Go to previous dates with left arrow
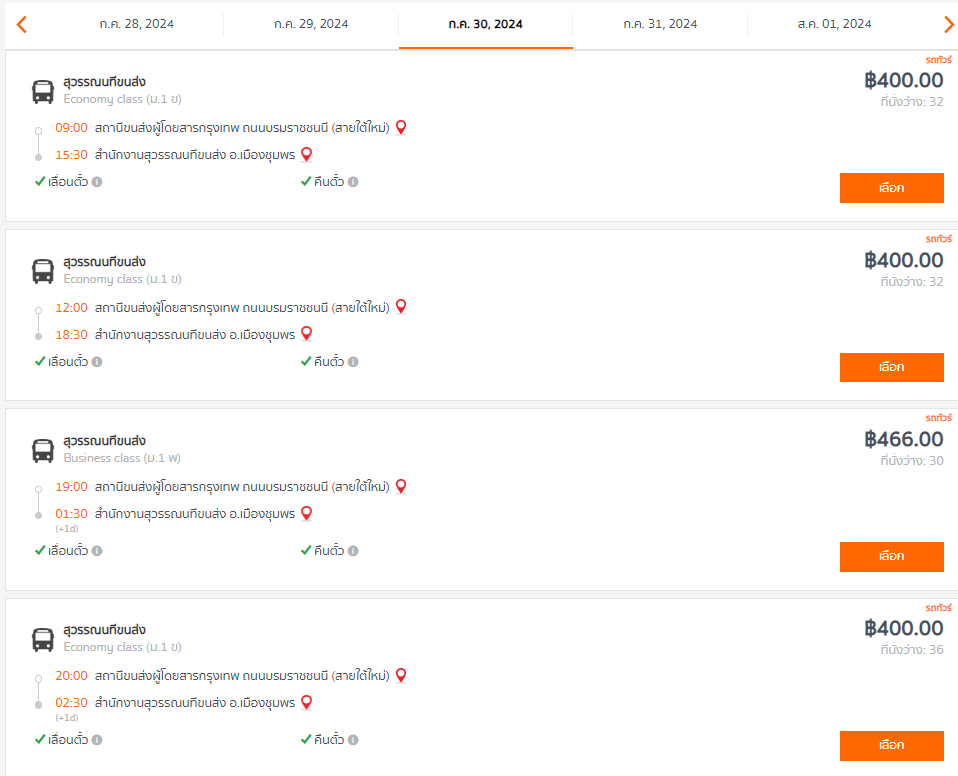The height and width of the screenshot is (776, 958). click(x=21, y=24)
